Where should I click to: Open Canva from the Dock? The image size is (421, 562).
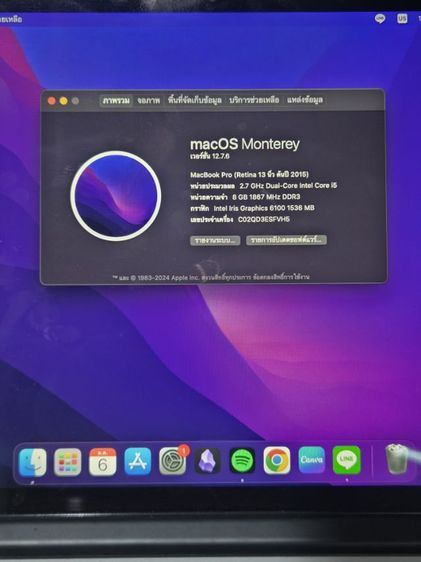pyautogui.click(x=312, y=459)
